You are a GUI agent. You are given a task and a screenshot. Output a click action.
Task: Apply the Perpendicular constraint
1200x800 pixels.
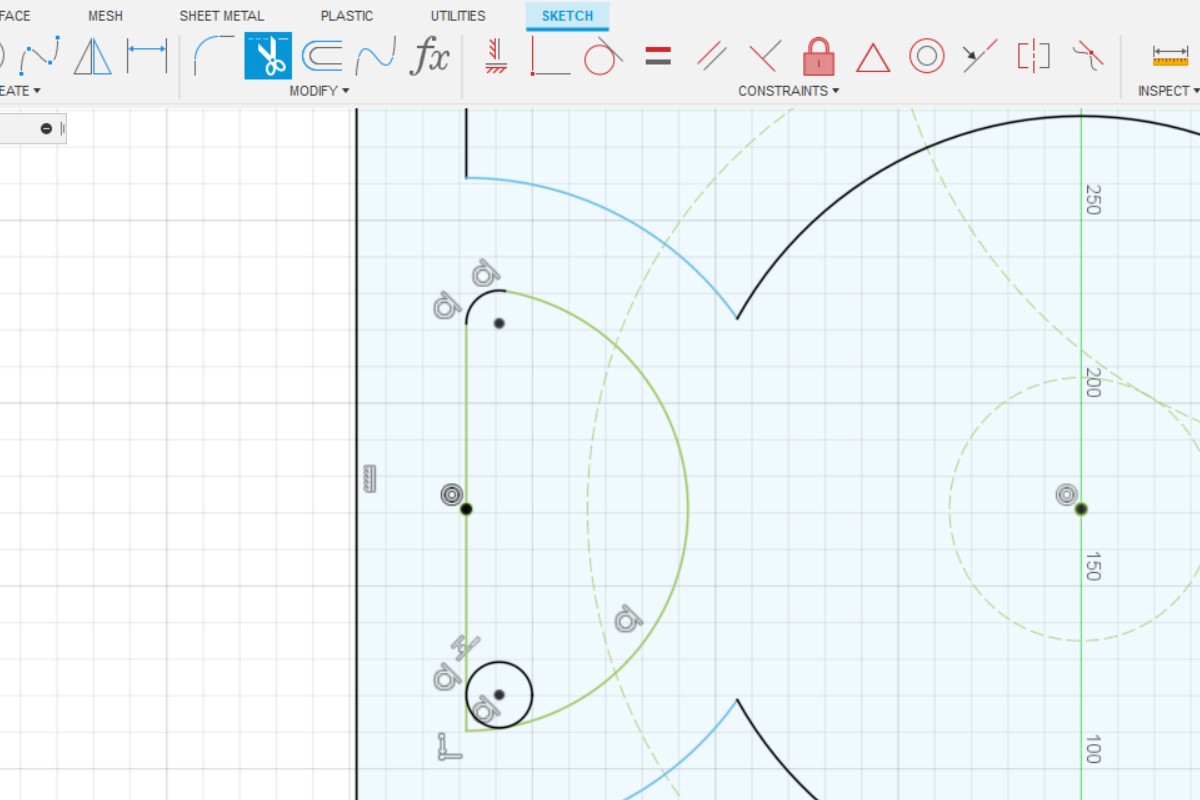click(764, 55)
